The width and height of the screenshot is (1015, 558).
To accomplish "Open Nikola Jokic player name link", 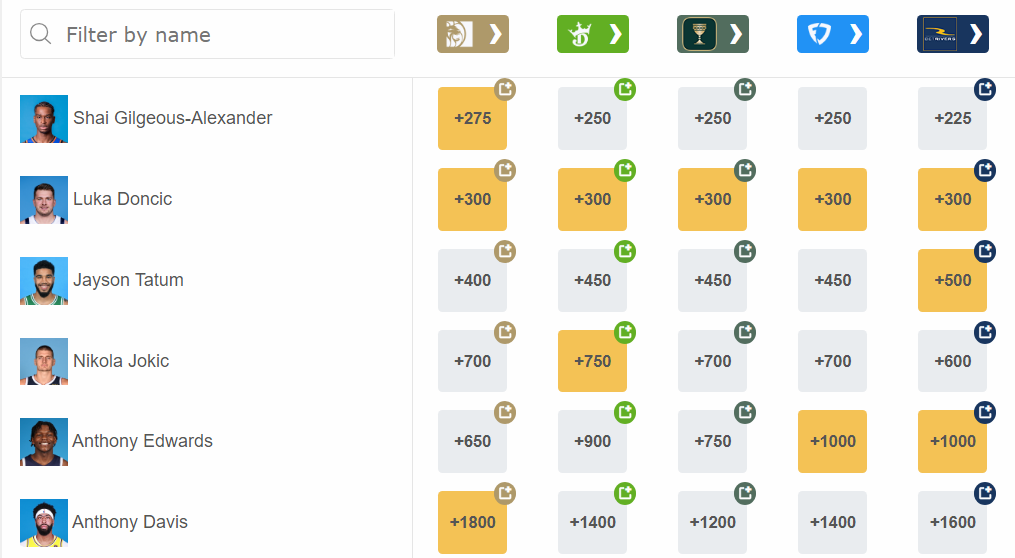I will 121,361.
